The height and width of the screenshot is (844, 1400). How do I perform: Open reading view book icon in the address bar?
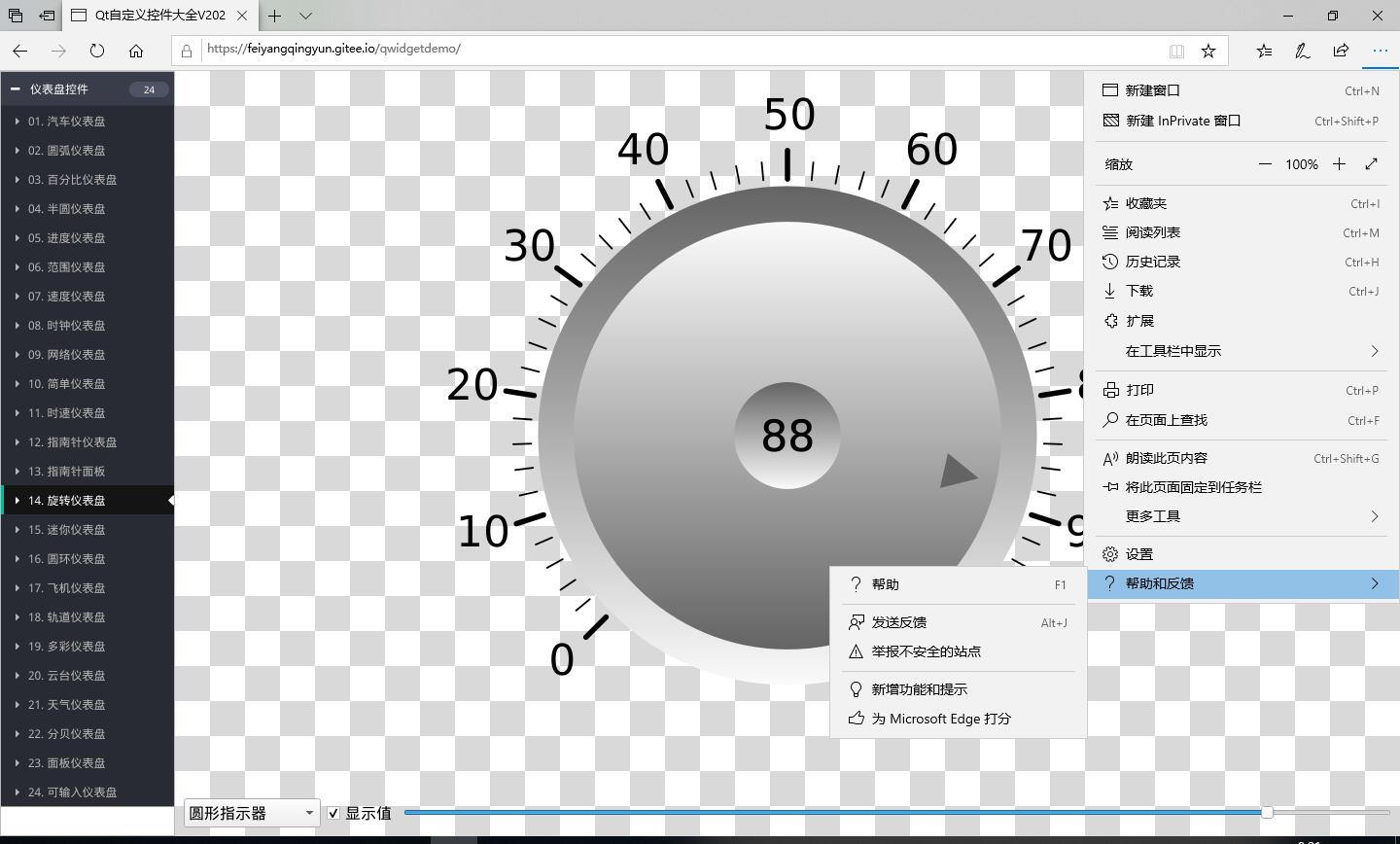[x=1176, y=51]
